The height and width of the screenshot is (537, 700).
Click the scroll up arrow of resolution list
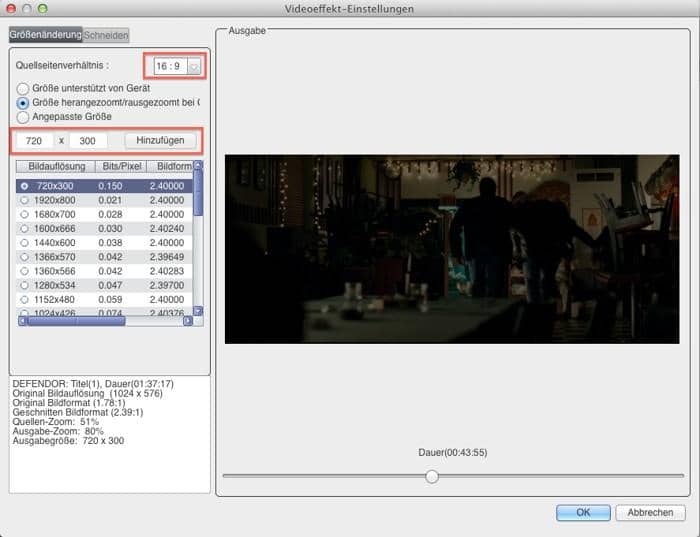coord(198,165)
